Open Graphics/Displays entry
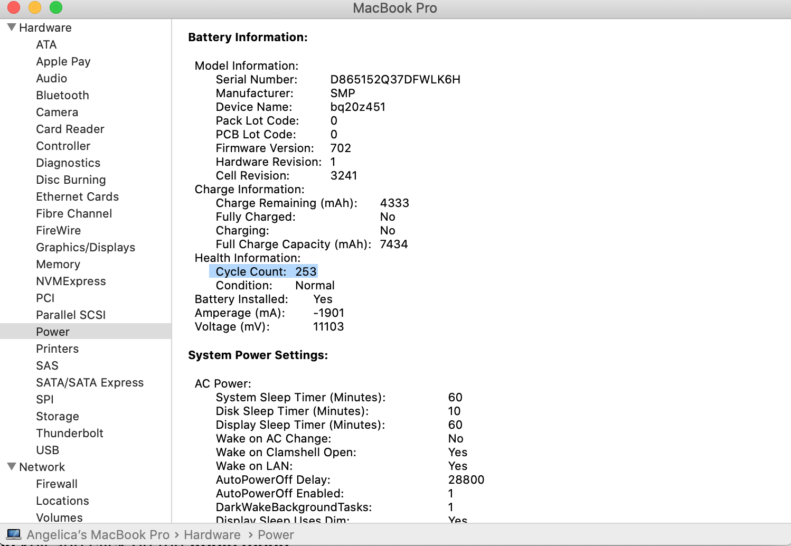Screen dimensions: 791x546 86,247
